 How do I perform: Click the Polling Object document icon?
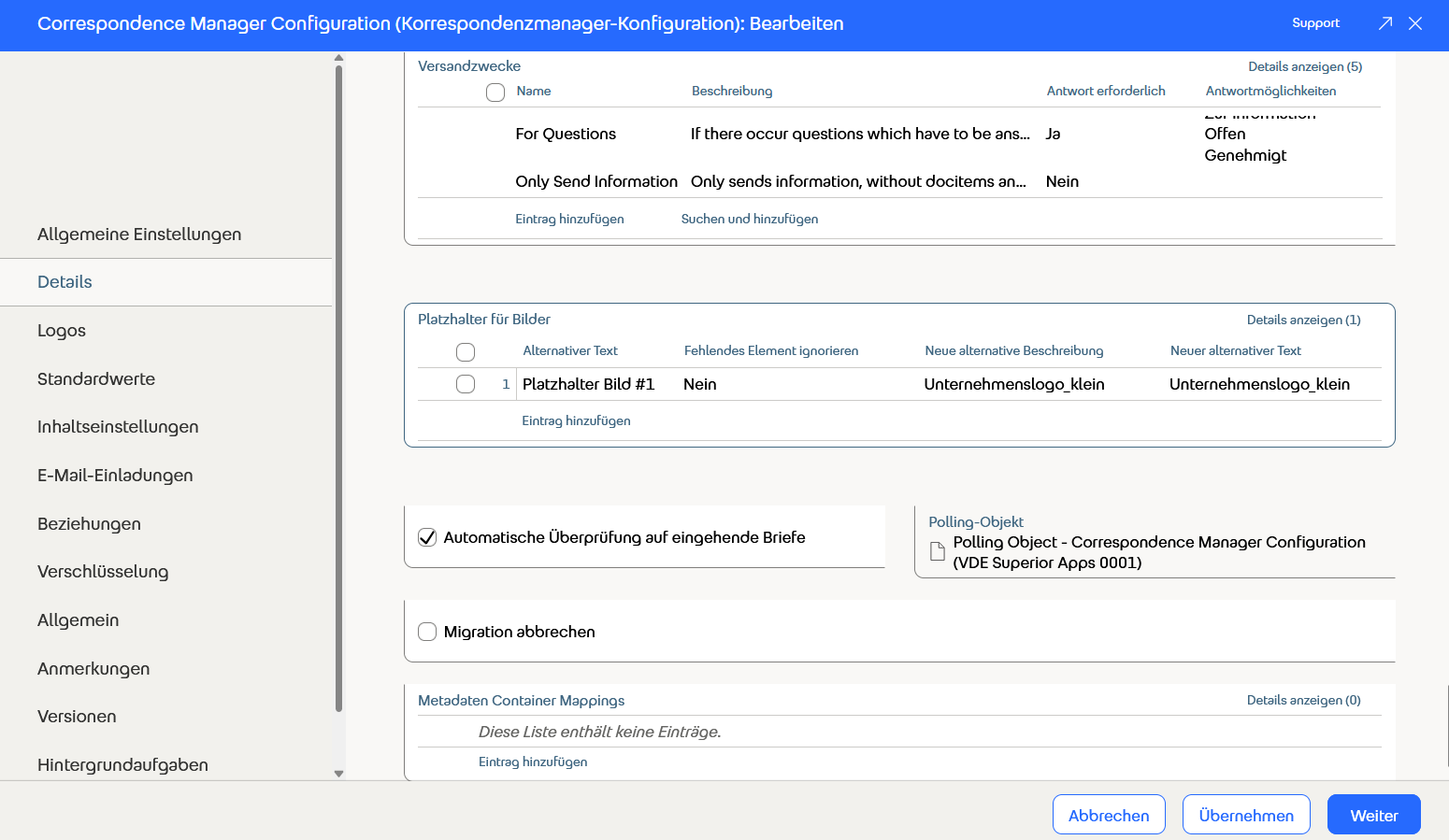click(x=938, y=552)
